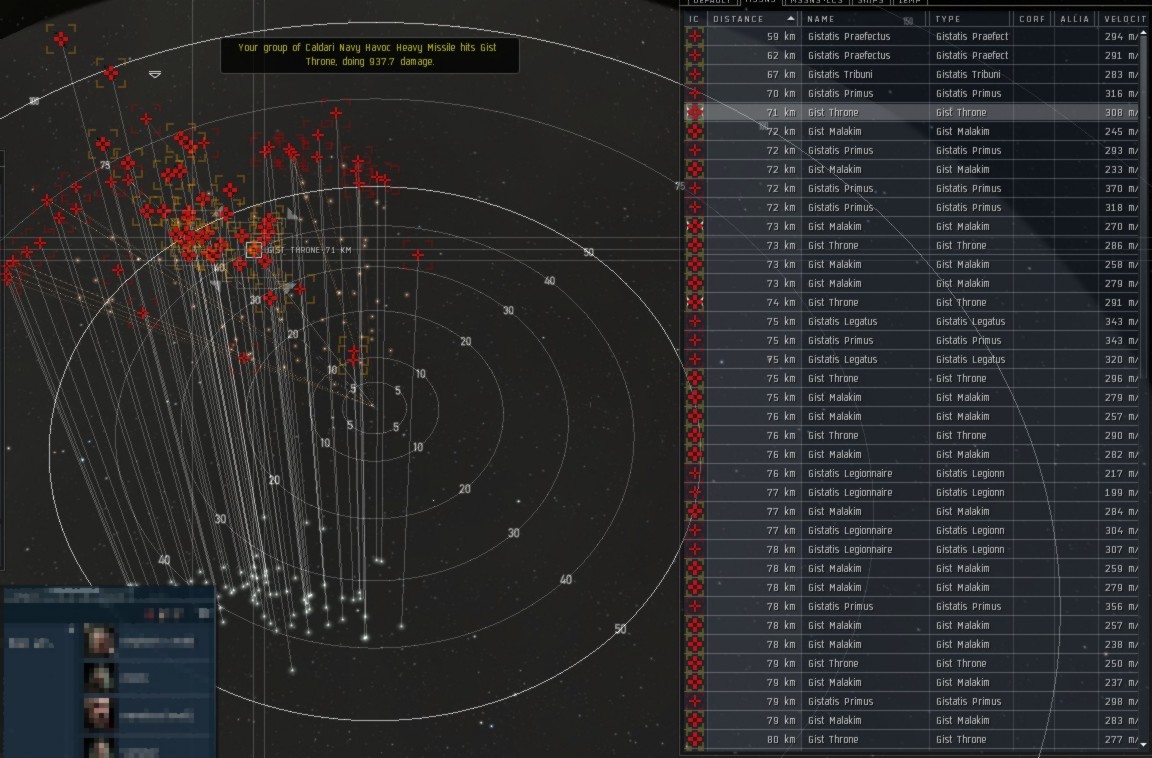This screenshot has height=758, width=1152.
Task: Select icon of Gist Malakim moving 245 m/s
Action: point(694,131)
